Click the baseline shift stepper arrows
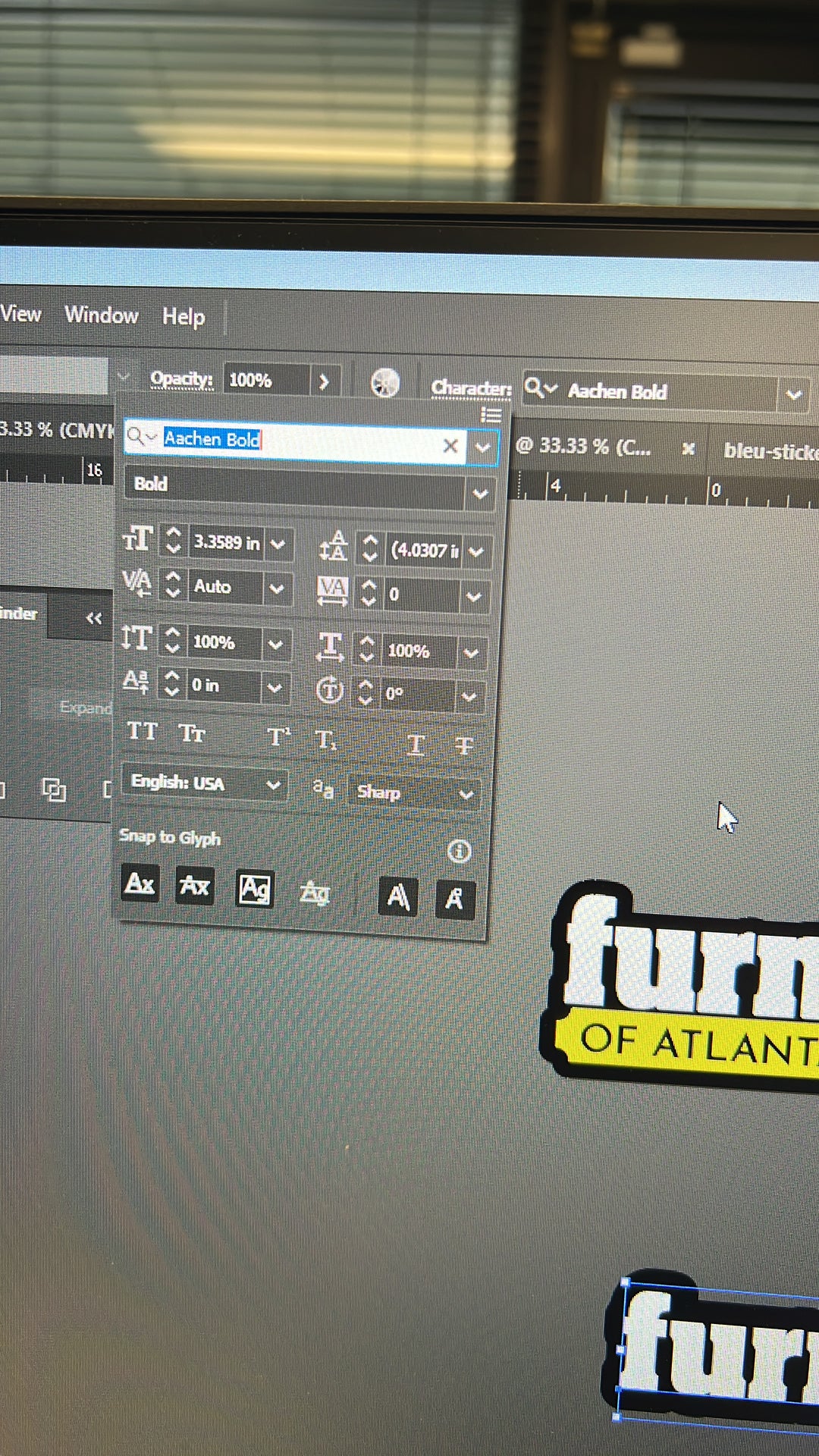 coord(171,683)
